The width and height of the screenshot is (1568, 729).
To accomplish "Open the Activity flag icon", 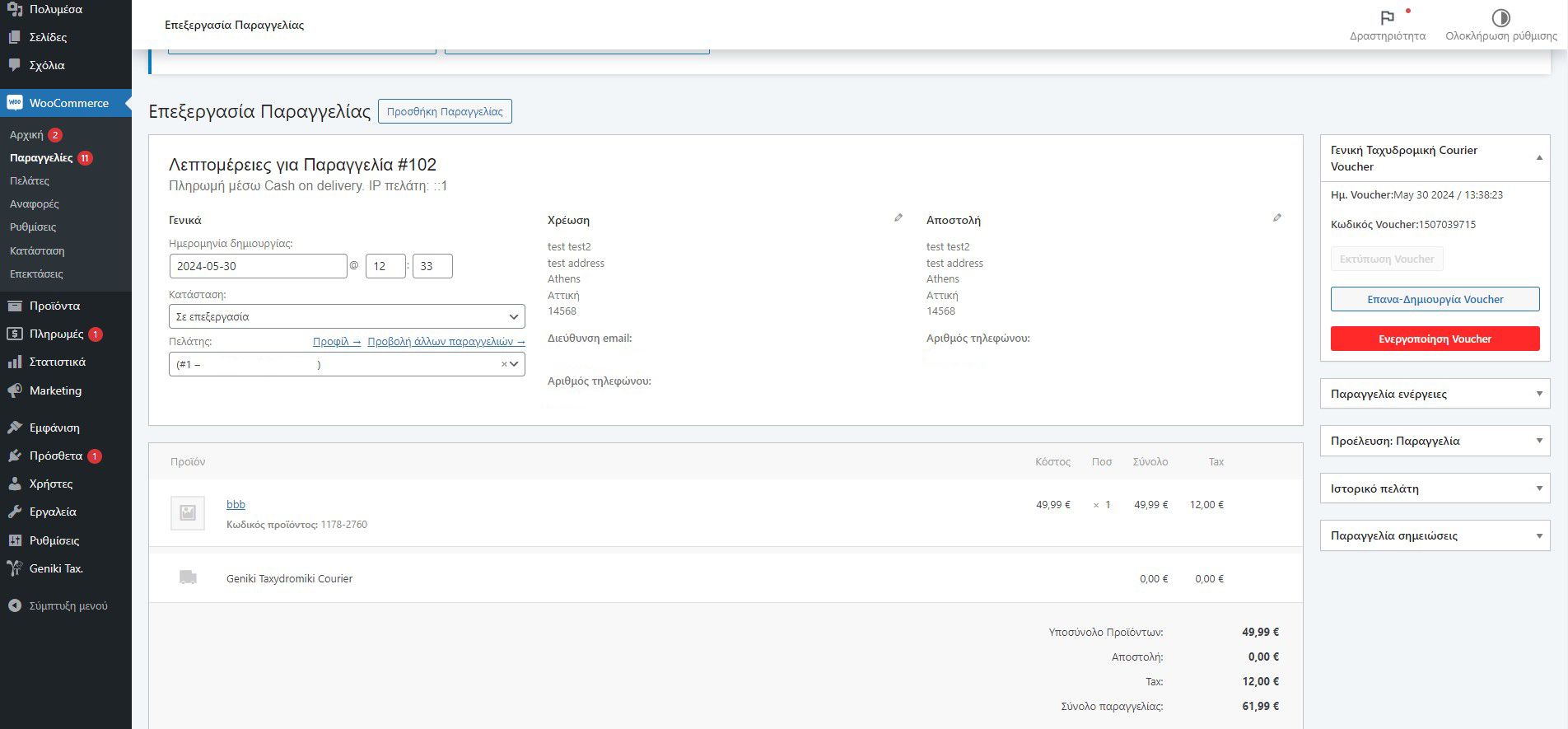I will tap(1388, 18).
